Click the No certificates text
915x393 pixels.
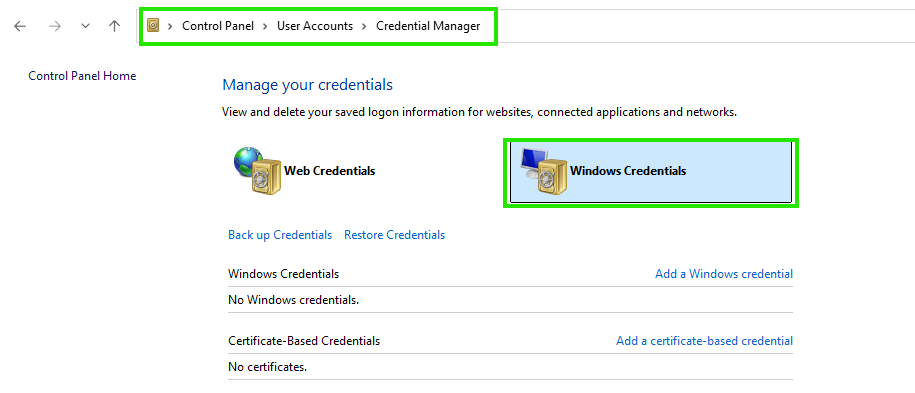click(x=267, y=368)
